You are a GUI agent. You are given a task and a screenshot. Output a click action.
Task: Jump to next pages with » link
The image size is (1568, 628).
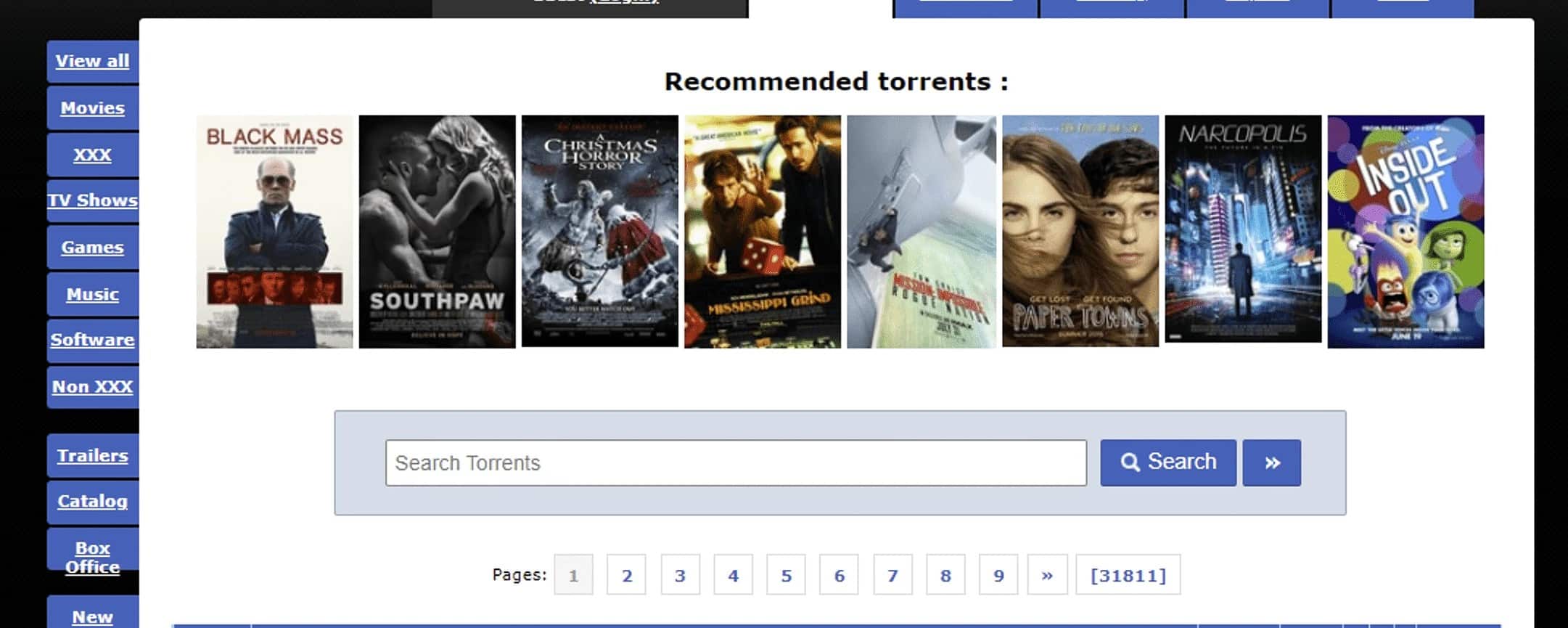pos(1047,575)
